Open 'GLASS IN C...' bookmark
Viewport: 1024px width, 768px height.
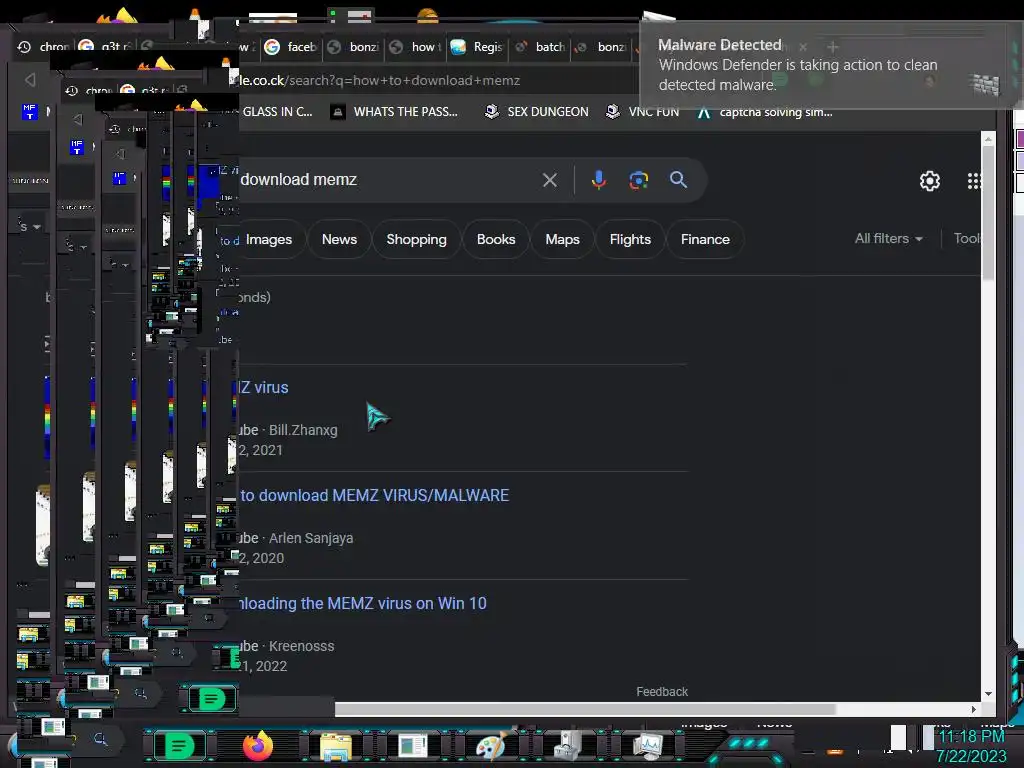tap(276, 112)
